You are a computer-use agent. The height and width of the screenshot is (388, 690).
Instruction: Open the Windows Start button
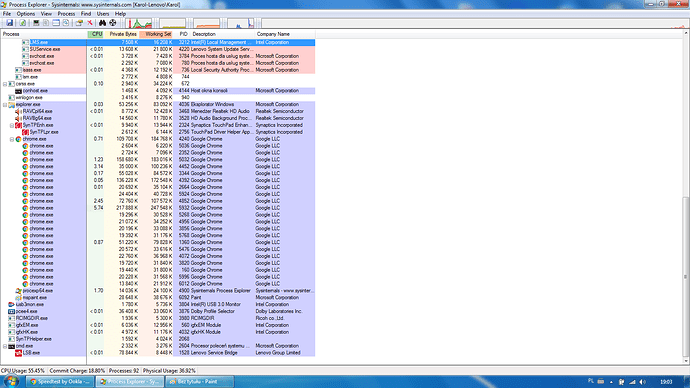(x=11, y=381)
